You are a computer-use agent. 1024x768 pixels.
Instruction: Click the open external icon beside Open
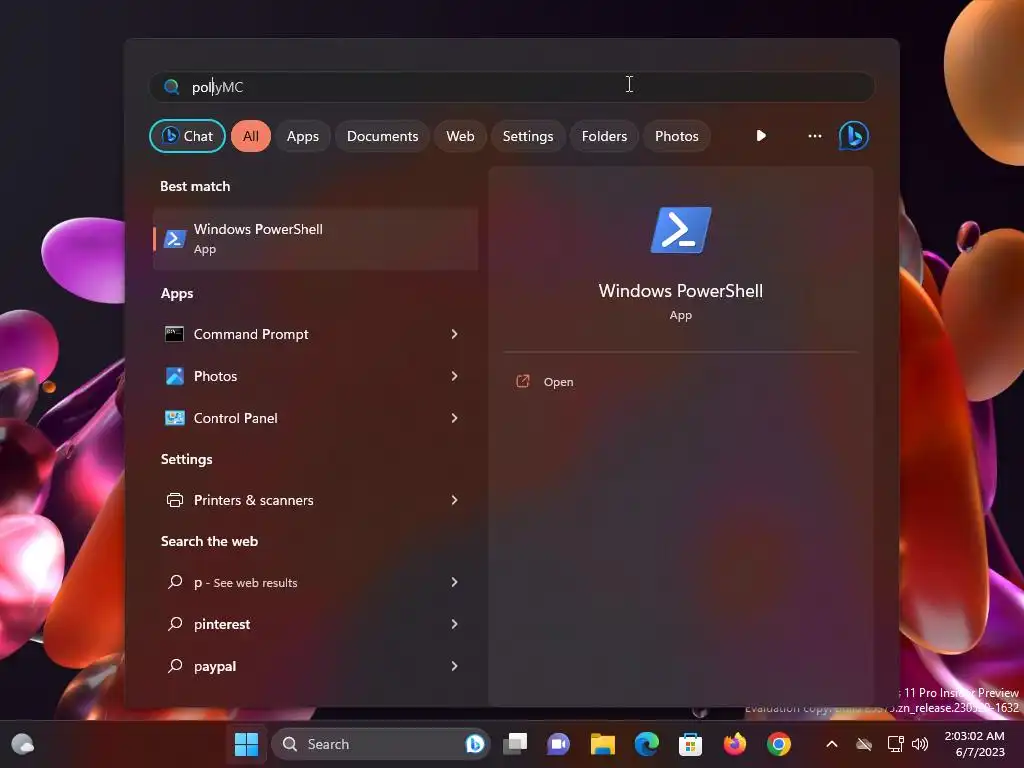522,381
